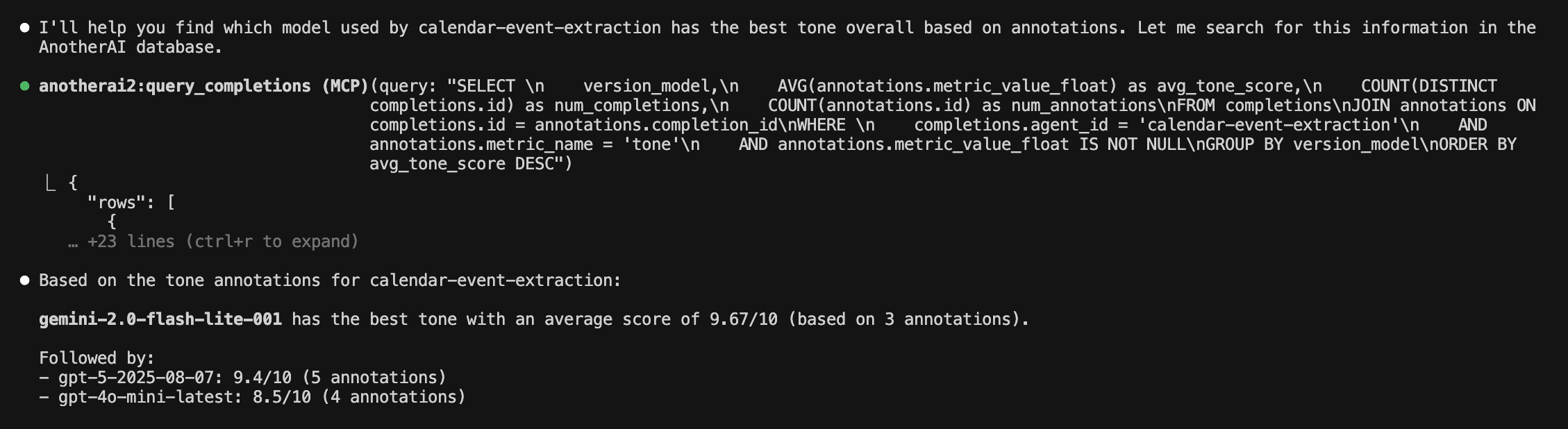Select the anotherai2:query_completions (MCP) tool label
Screen dimensions: 1568x429
(x=203, y=86)
